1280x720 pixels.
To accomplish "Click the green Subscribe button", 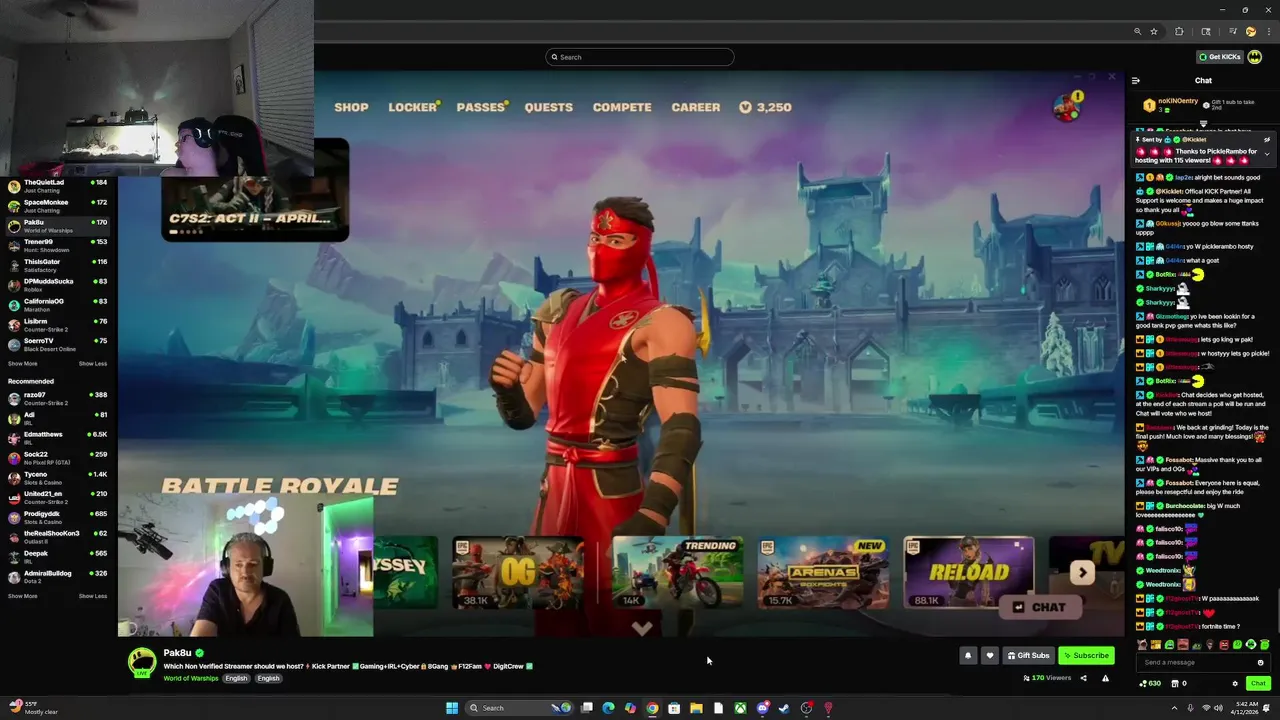I will (x=1086, y=656).
